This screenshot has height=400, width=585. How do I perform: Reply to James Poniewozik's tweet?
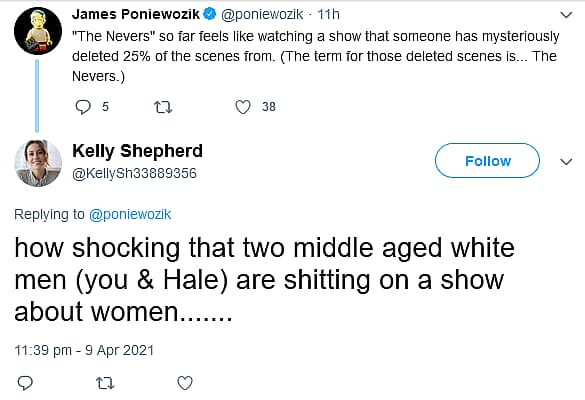pos(83,107)
